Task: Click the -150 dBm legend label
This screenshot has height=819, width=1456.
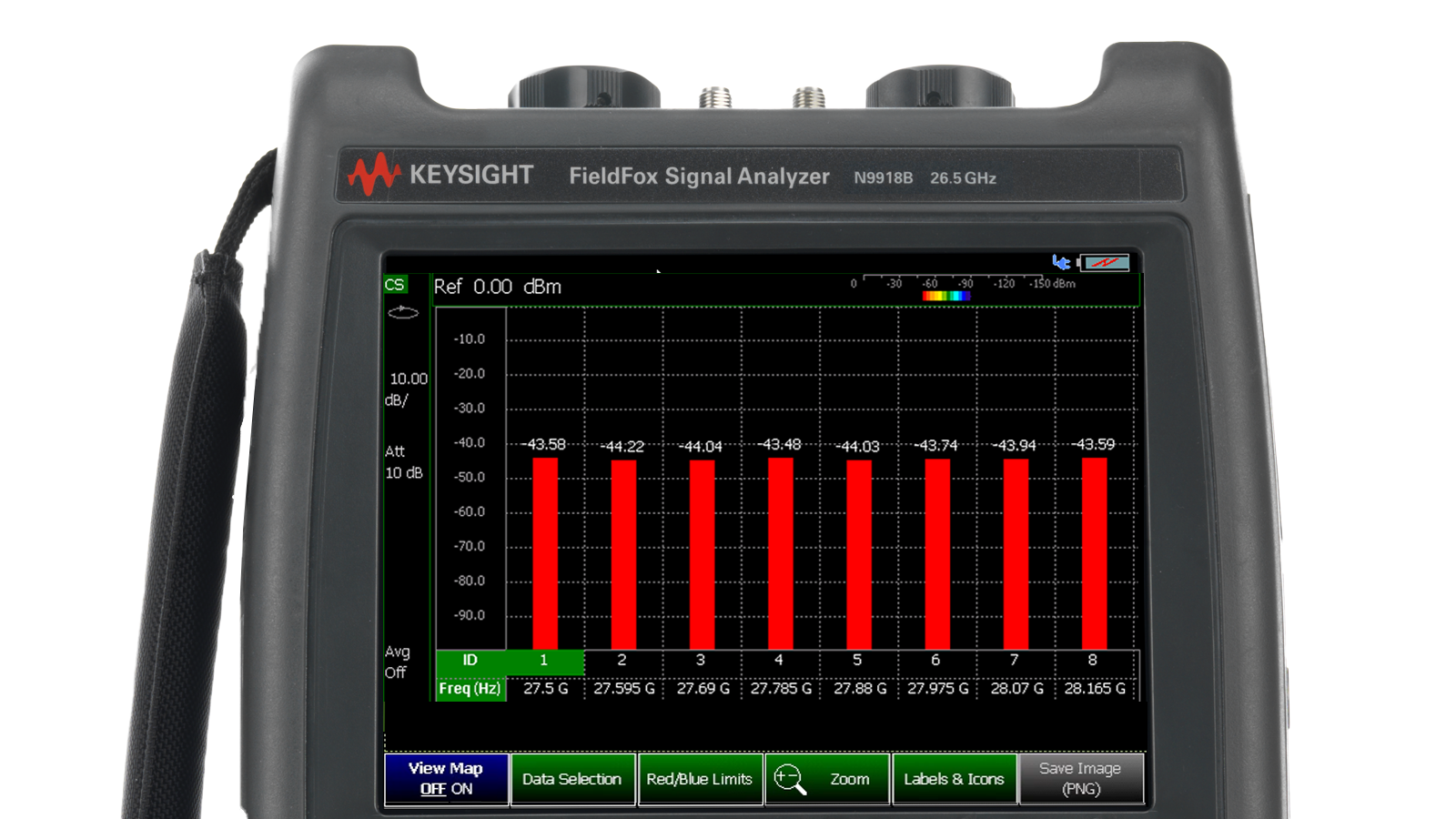Action: [x=1053, y=284]
